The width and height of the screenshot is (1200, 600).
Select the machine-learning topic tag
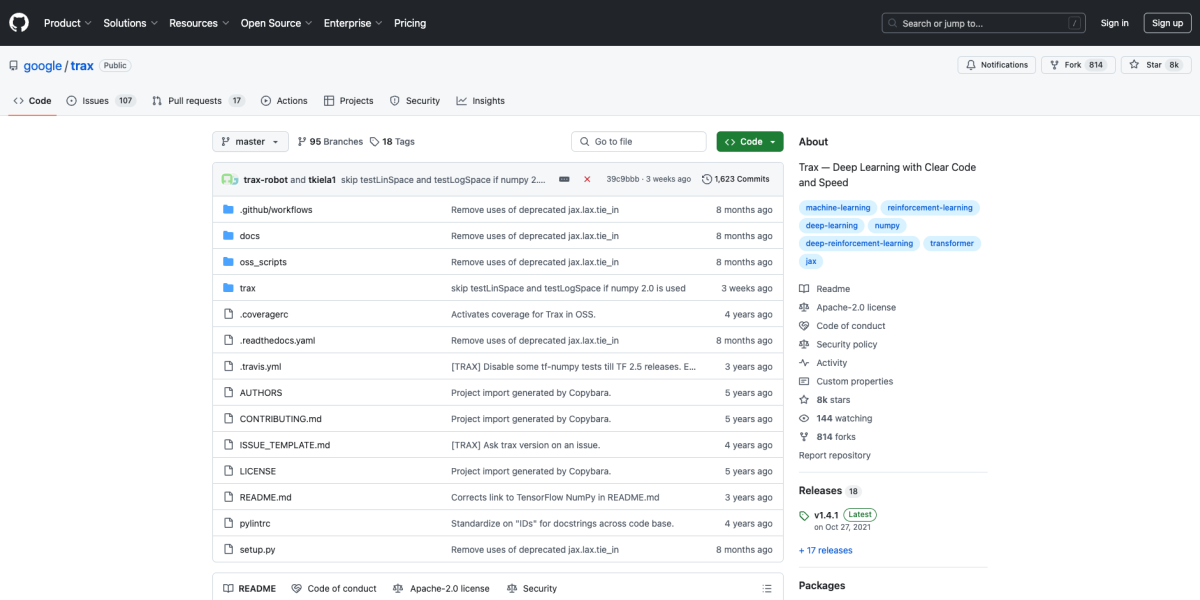pos(837,208)
